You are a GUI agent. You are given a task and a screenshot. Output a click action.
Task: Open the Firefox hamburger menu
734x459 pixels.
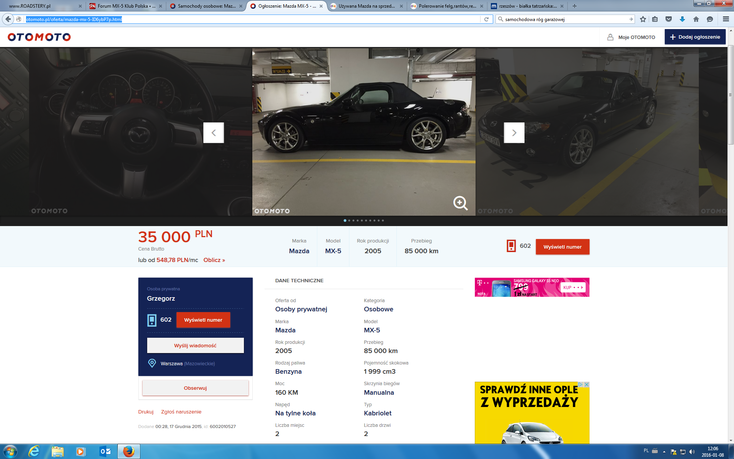726,19
